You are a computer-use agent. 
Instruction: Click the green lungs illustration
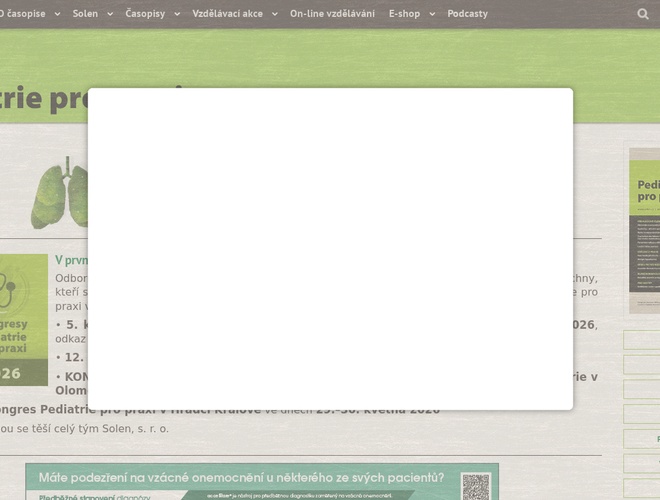pyautogui.click(x=58, y=195)
